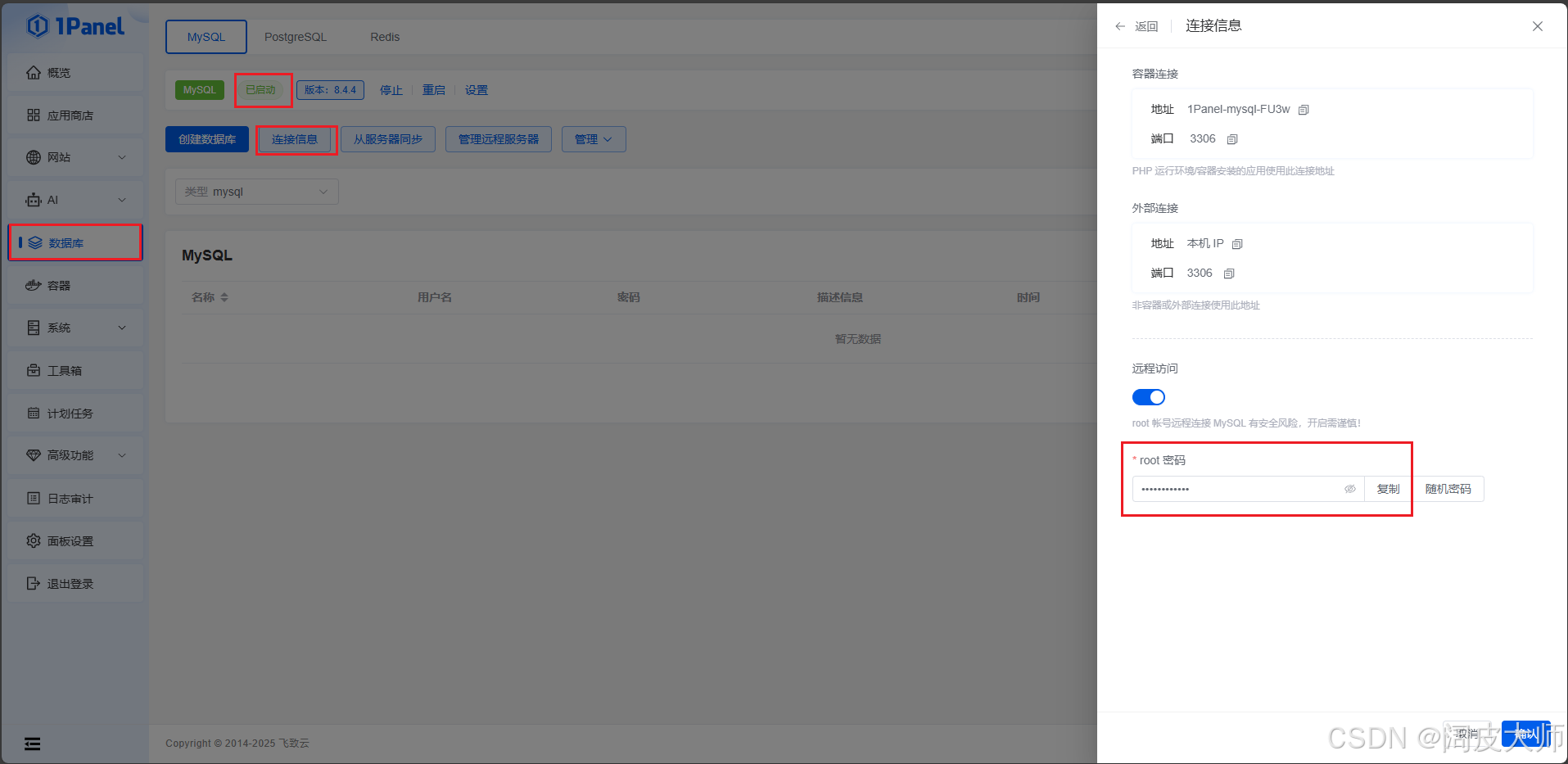1568x764 pixels.
Task: Click the 1Panel logo
Action: [x=75, y=26]
